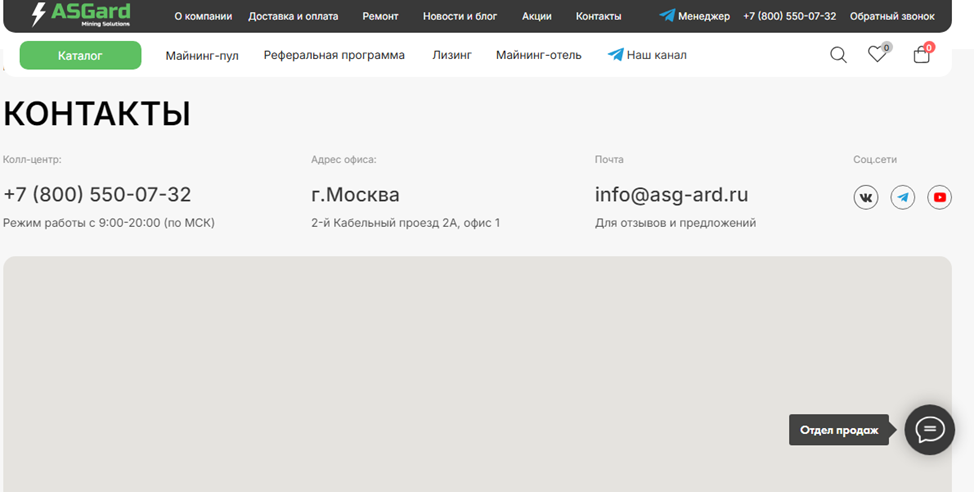Image resolution: width=974 pixels, height=492 pixels.
Task: Go to Доставка и оплата page
Action: pyautogui.click(x=293, y=16)
